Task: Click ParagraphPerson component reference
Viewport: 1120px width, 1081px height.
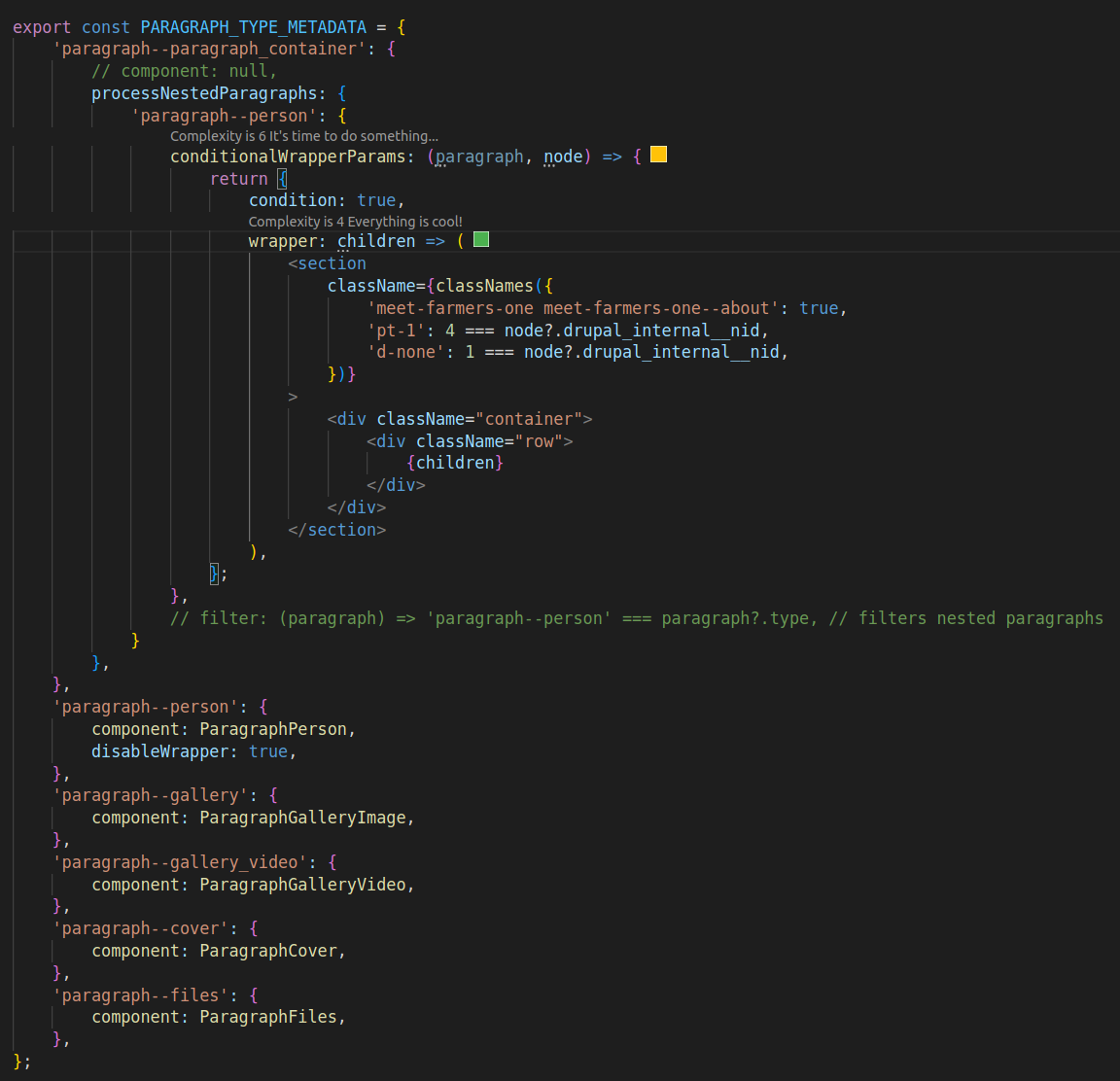Action: point(273,729)
